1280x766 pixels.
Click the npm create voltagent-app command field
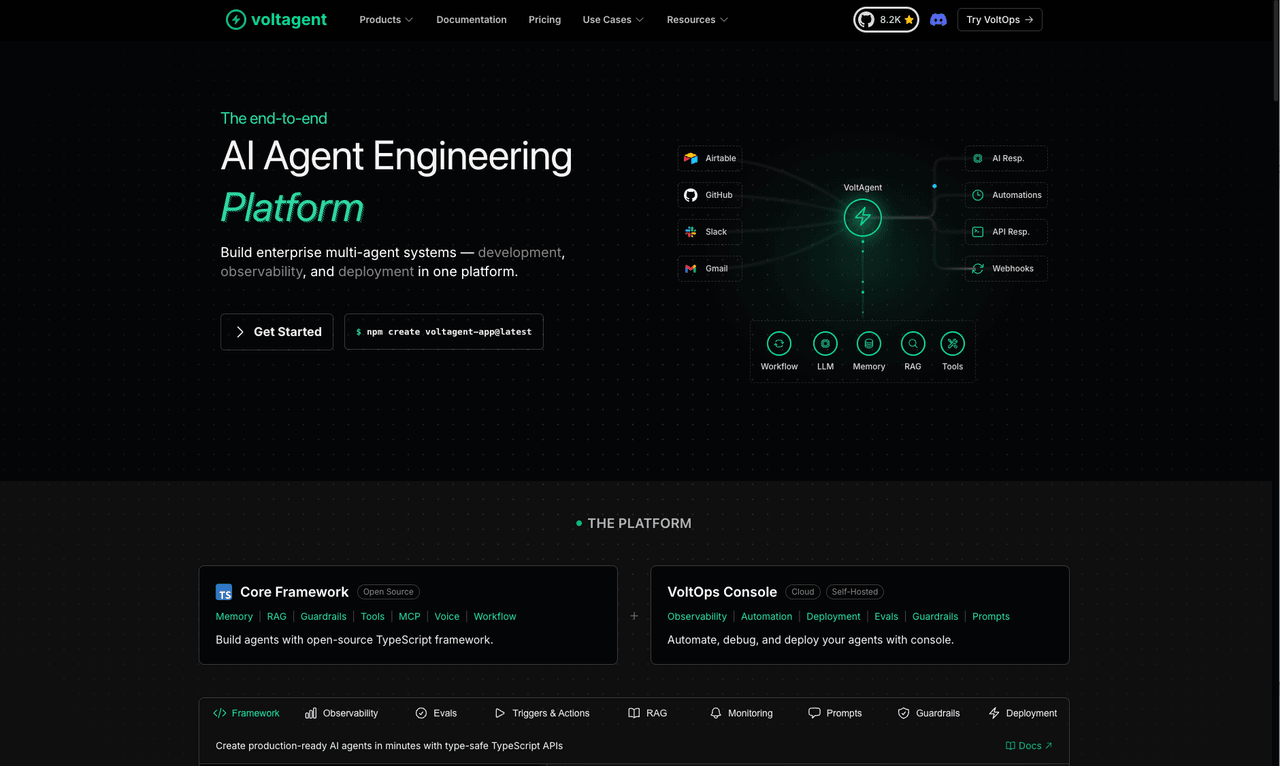tap(443, 331)
